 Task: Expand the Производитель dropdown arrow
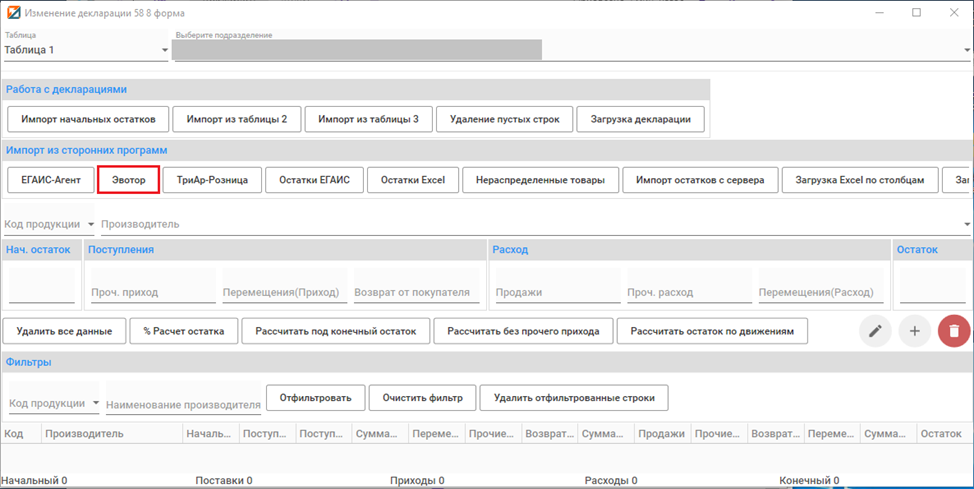pos(967,224)
